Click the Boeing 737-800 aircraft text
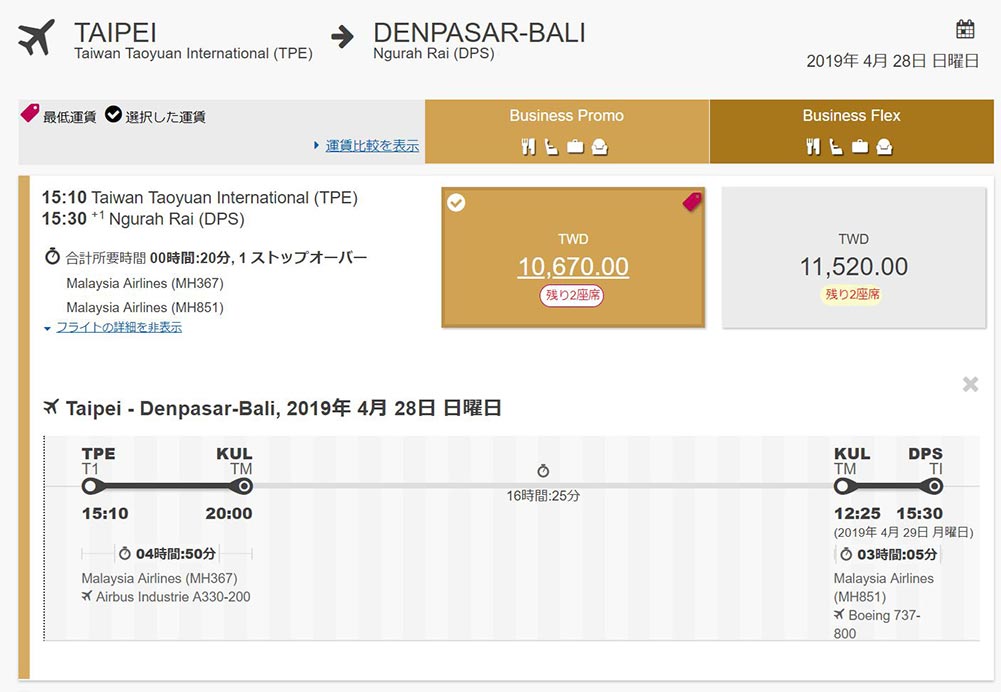The width and height of the screenshot is (1001, 692). (877, 624)
